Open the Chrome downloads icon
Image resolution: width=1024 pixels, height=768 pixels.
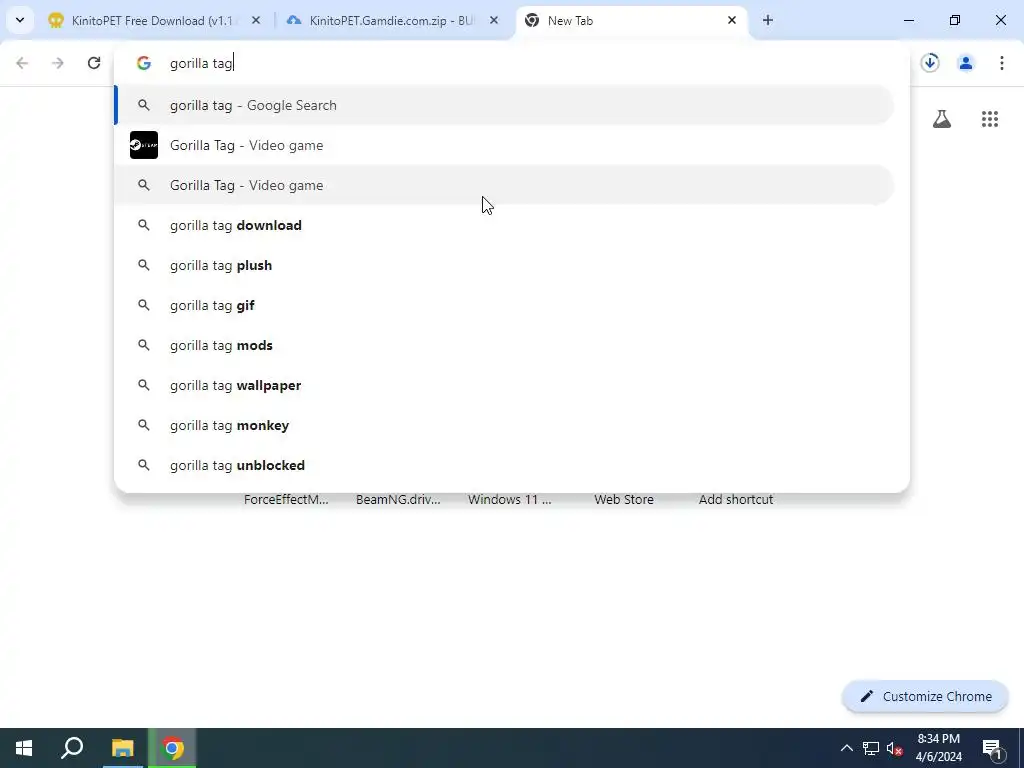pyautogui.click(x=930, y=63)
